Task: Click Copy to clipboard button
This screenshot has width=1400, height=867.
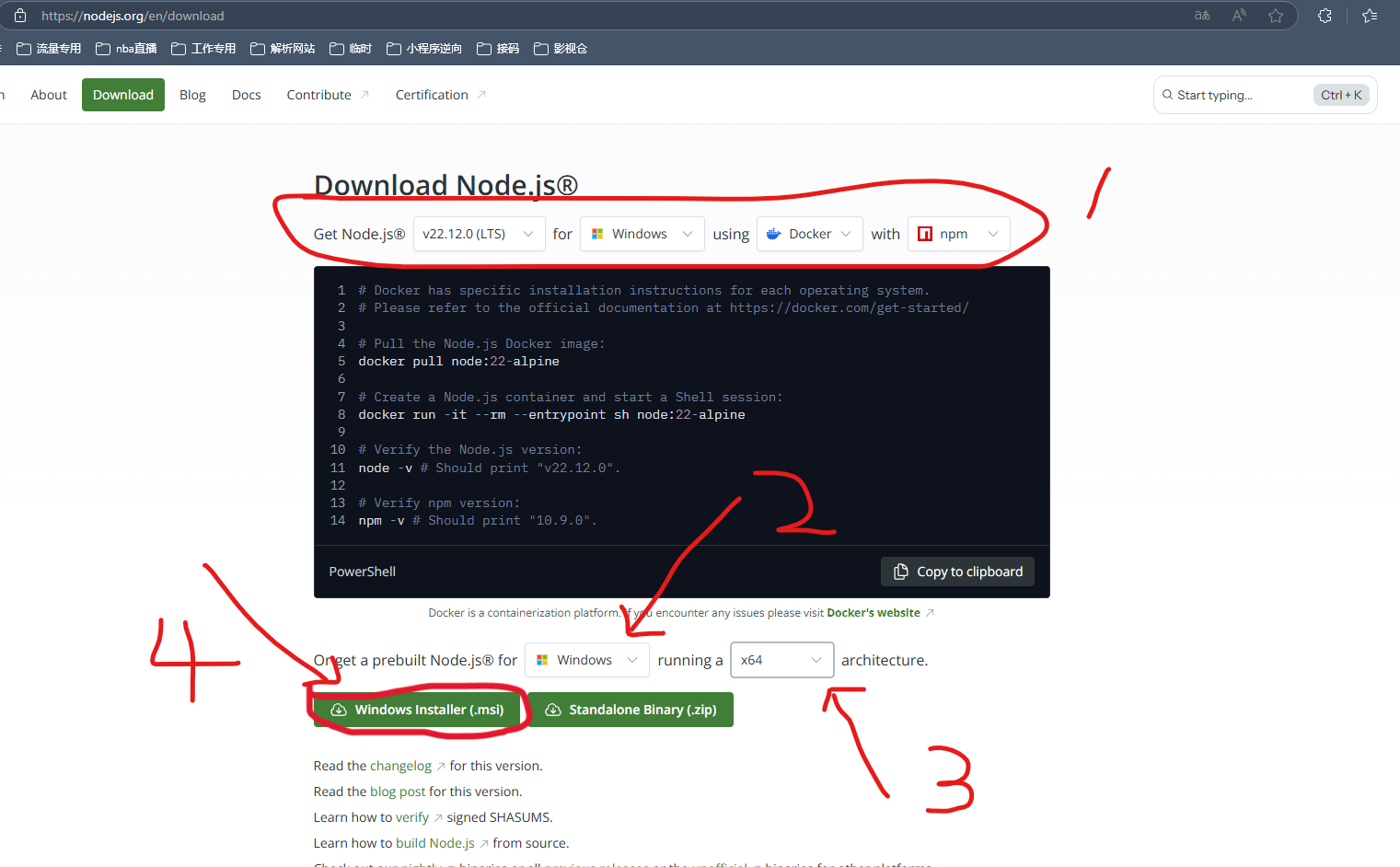Action: (957, 572)
